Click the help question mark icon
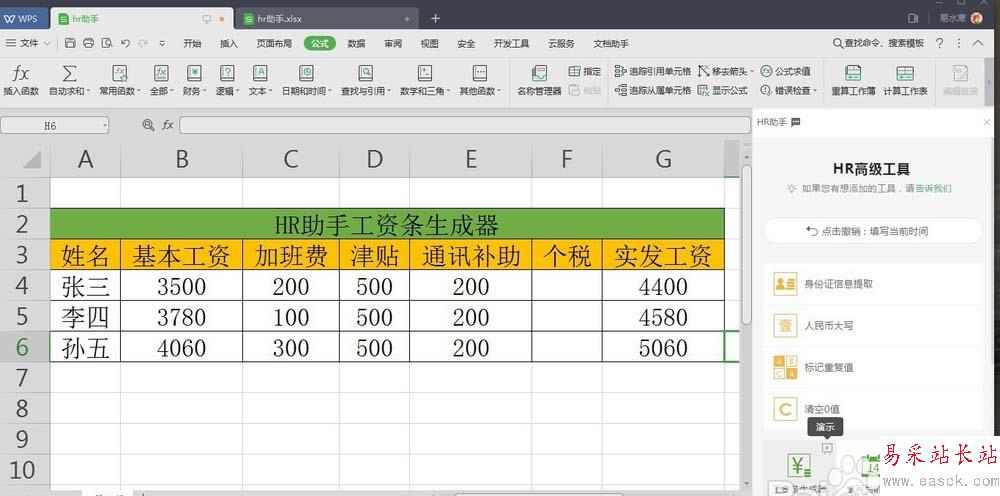 click(939, 43)
